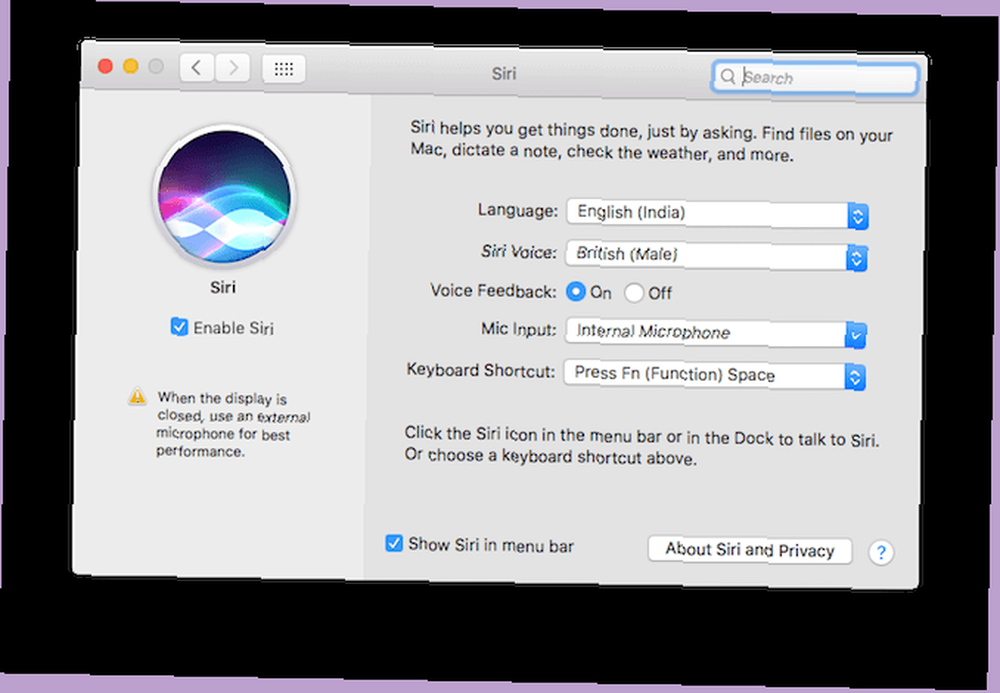Open Siri Voice dropdown showing British (Male)
1000x693 pixels.
716,256
